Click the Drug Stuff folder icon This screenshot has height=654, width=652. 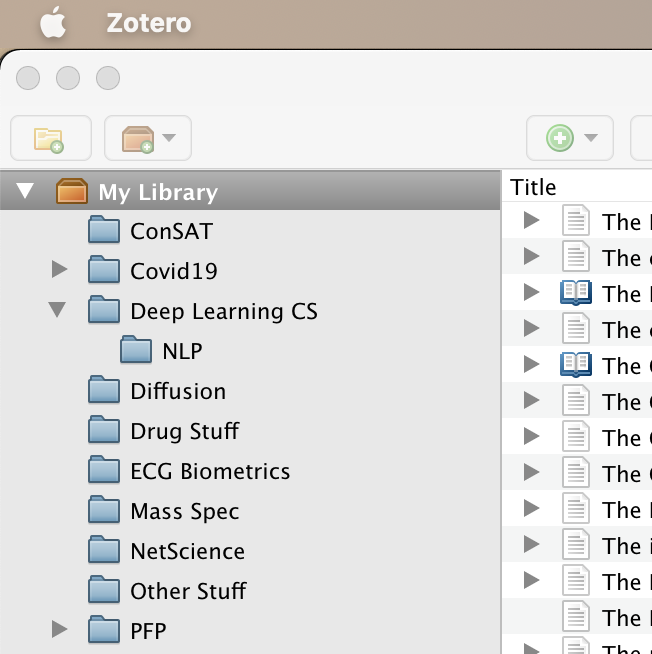[104, 431]
